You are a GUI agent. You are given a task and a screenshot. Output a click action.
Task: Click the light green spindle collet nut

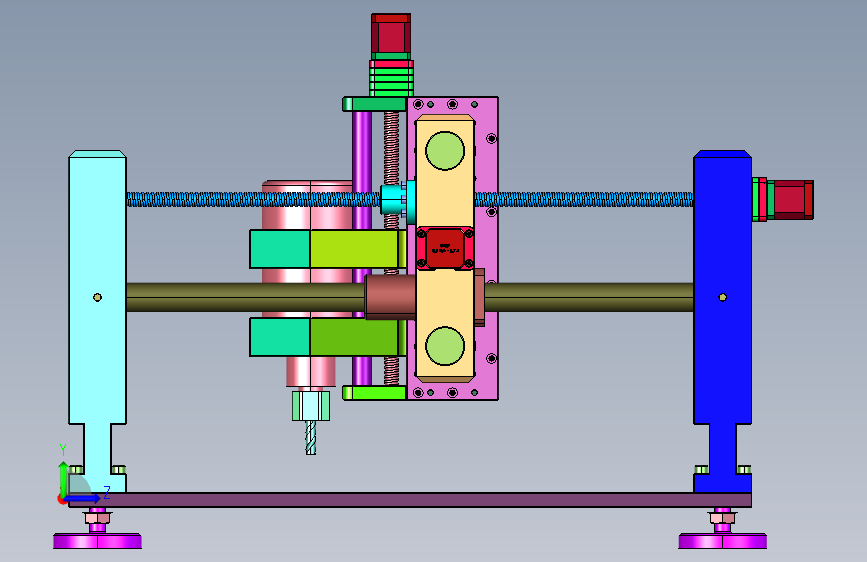pyautogui.click(x=311, y=405)
